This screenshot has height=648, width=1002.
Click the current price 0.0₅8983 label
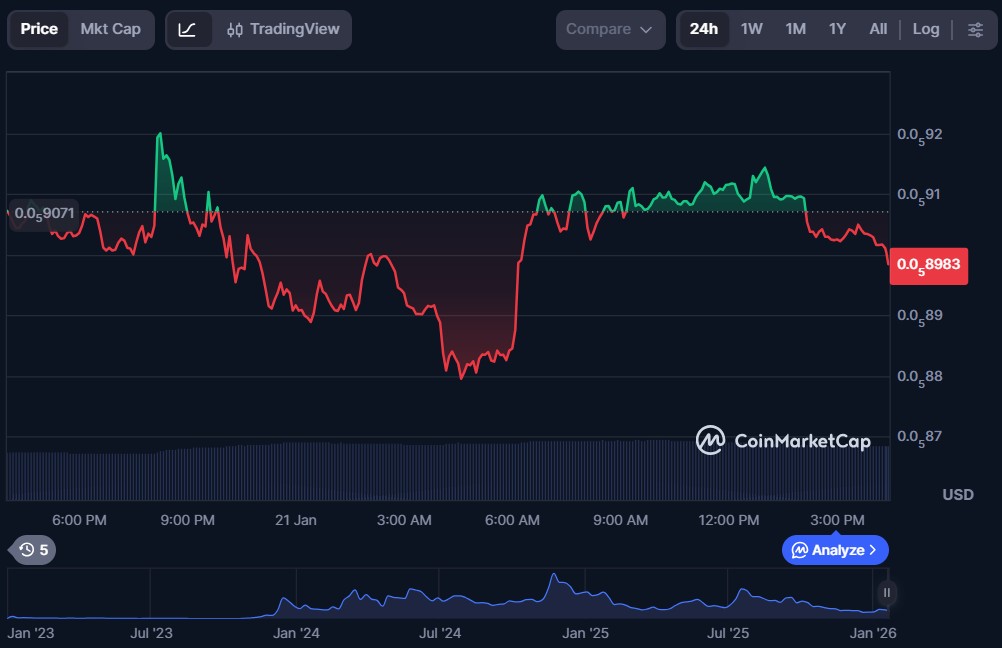click(928, 265)
